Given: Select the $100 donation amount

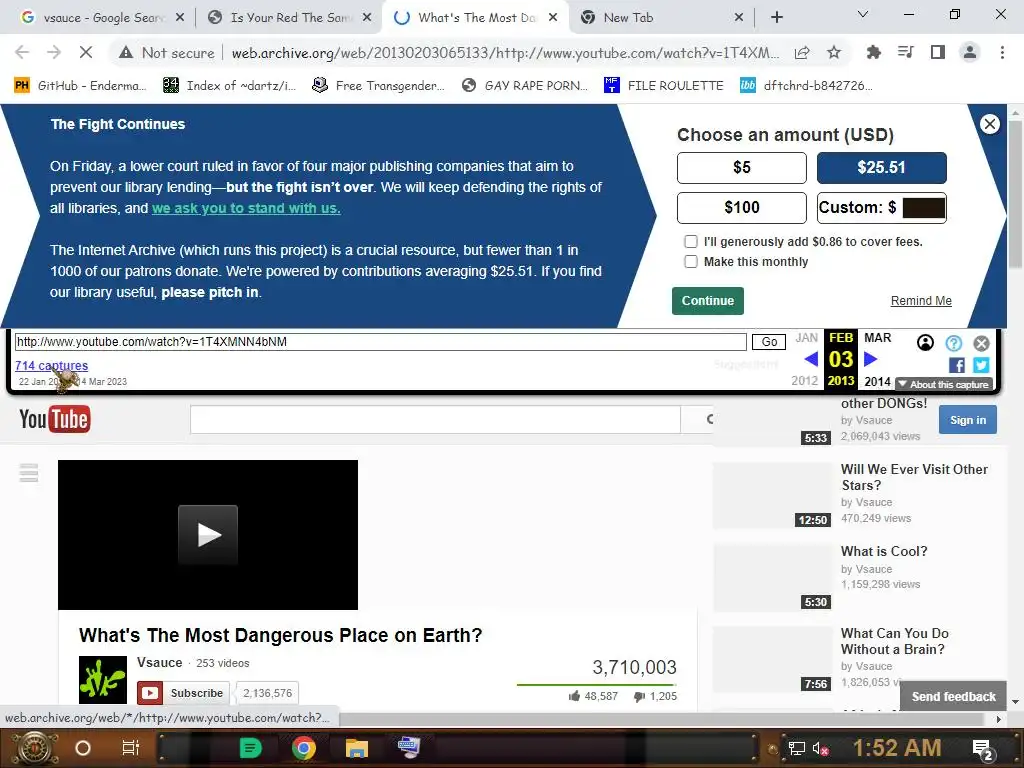Looking at the screenshot, I should tap(741, 208).
